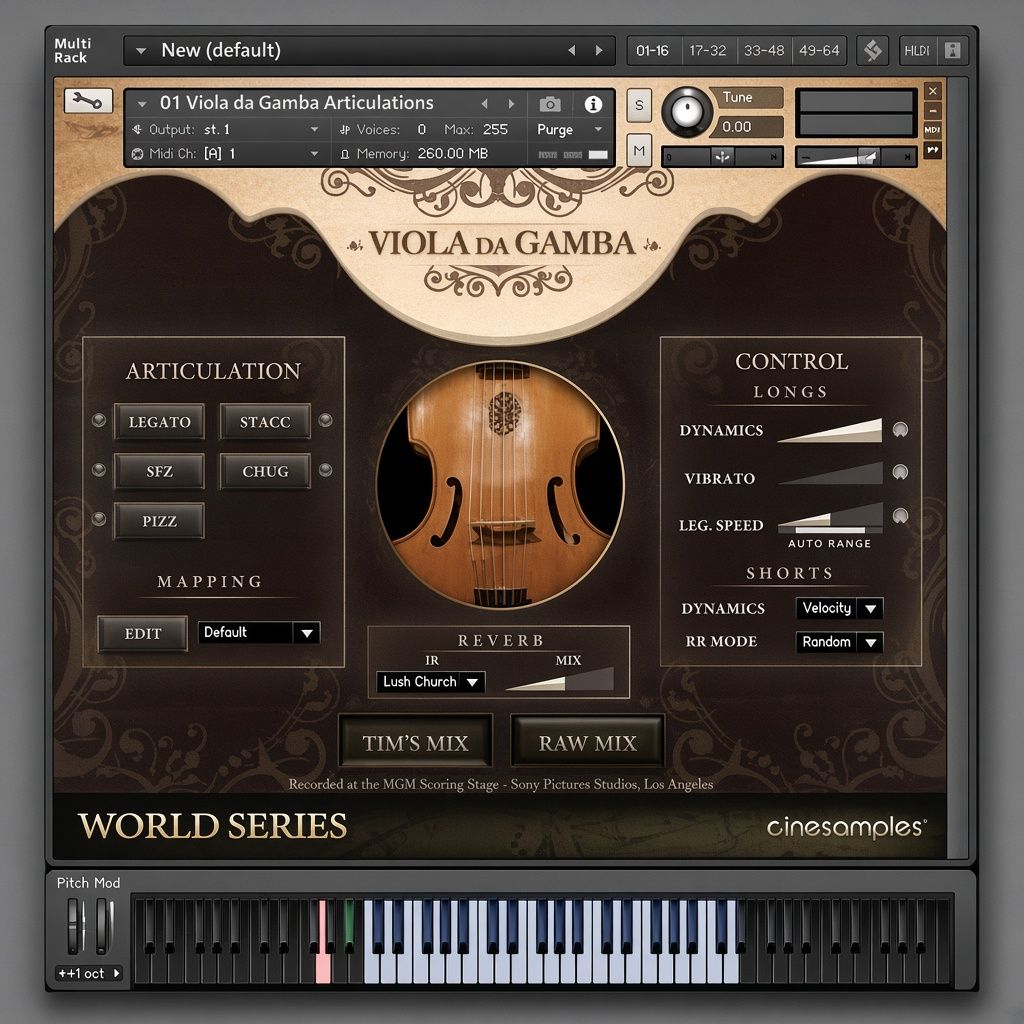Click the pan center icon on pan slider
Viewport: 1024px width, 1024px height.
(722, 157)
